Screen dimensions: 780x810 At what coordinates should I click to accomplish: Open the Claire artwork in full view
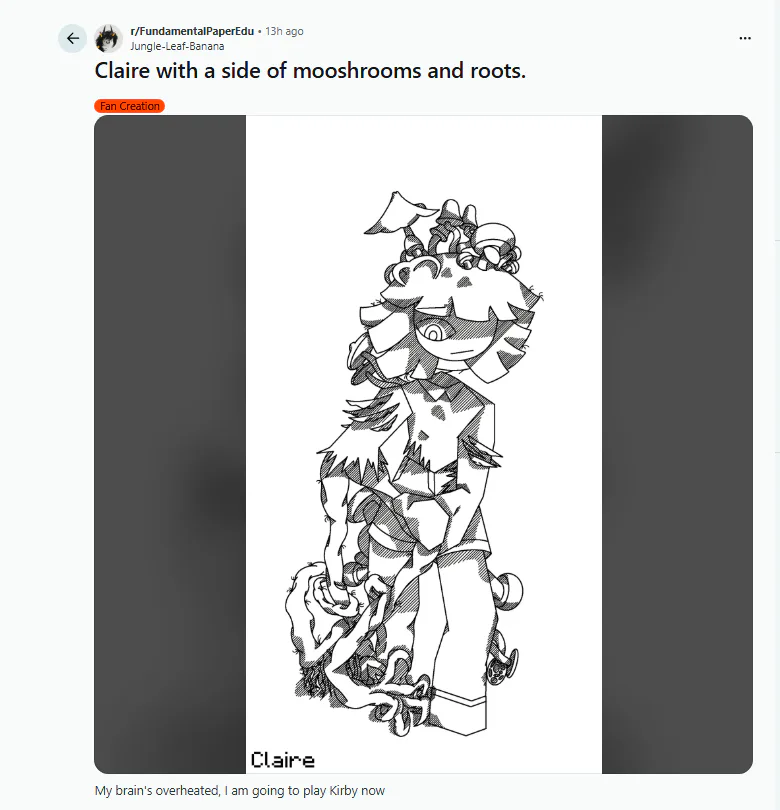coord(424,444)
